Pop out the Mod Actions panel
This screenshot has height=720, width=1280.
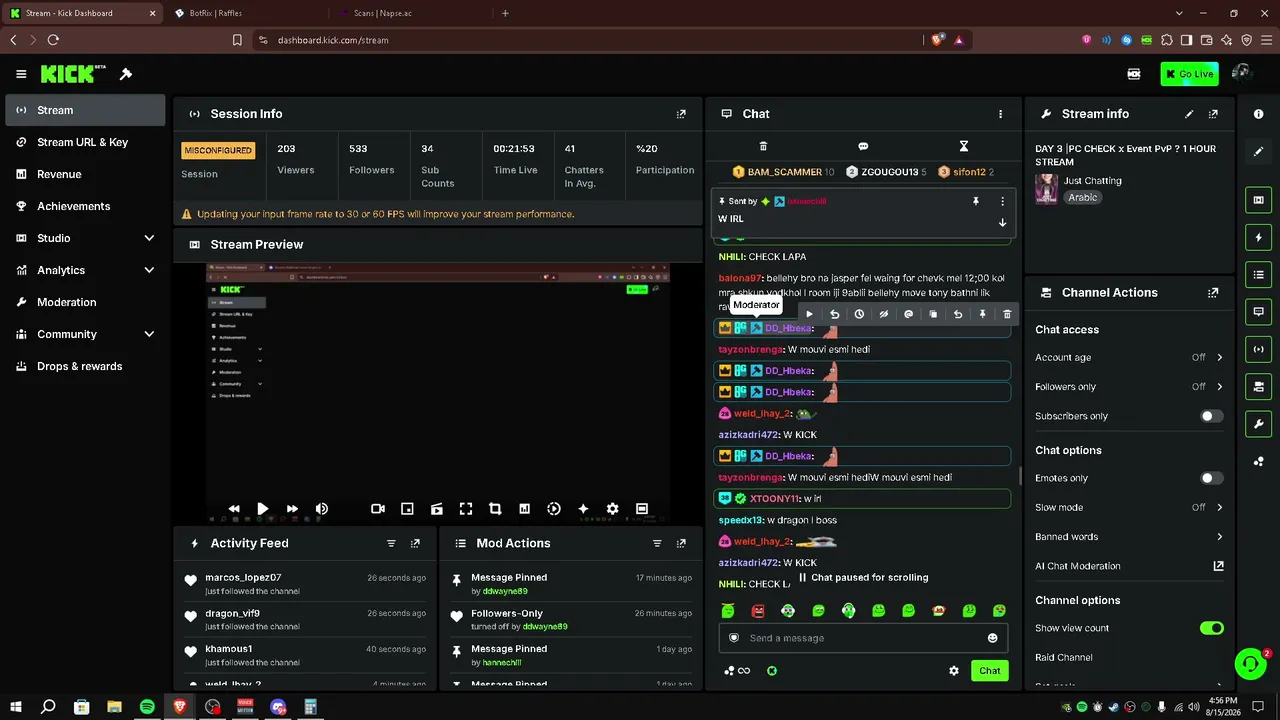pos(681,543)
